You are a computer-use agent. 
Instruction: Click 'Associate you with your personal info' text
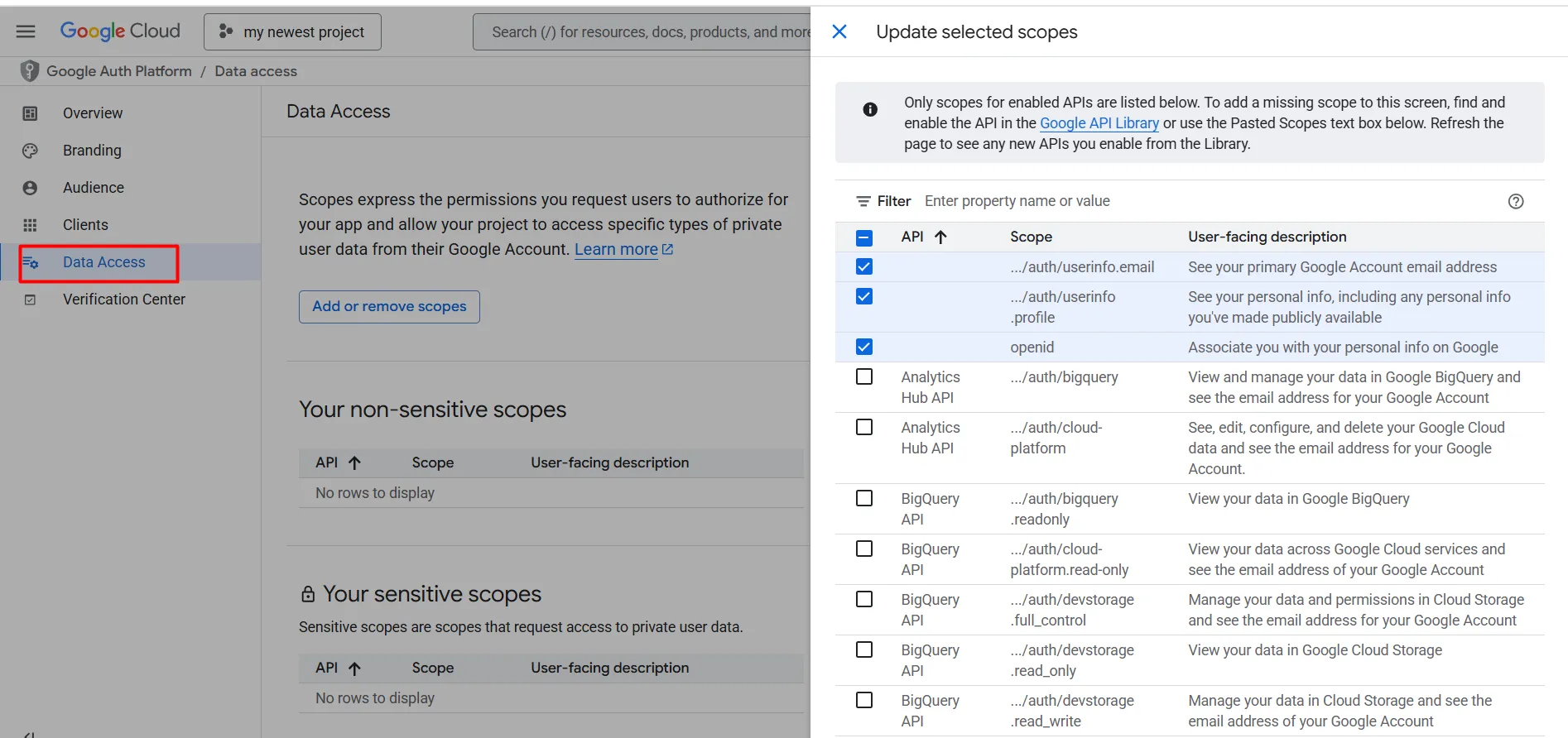point(1343,347)
